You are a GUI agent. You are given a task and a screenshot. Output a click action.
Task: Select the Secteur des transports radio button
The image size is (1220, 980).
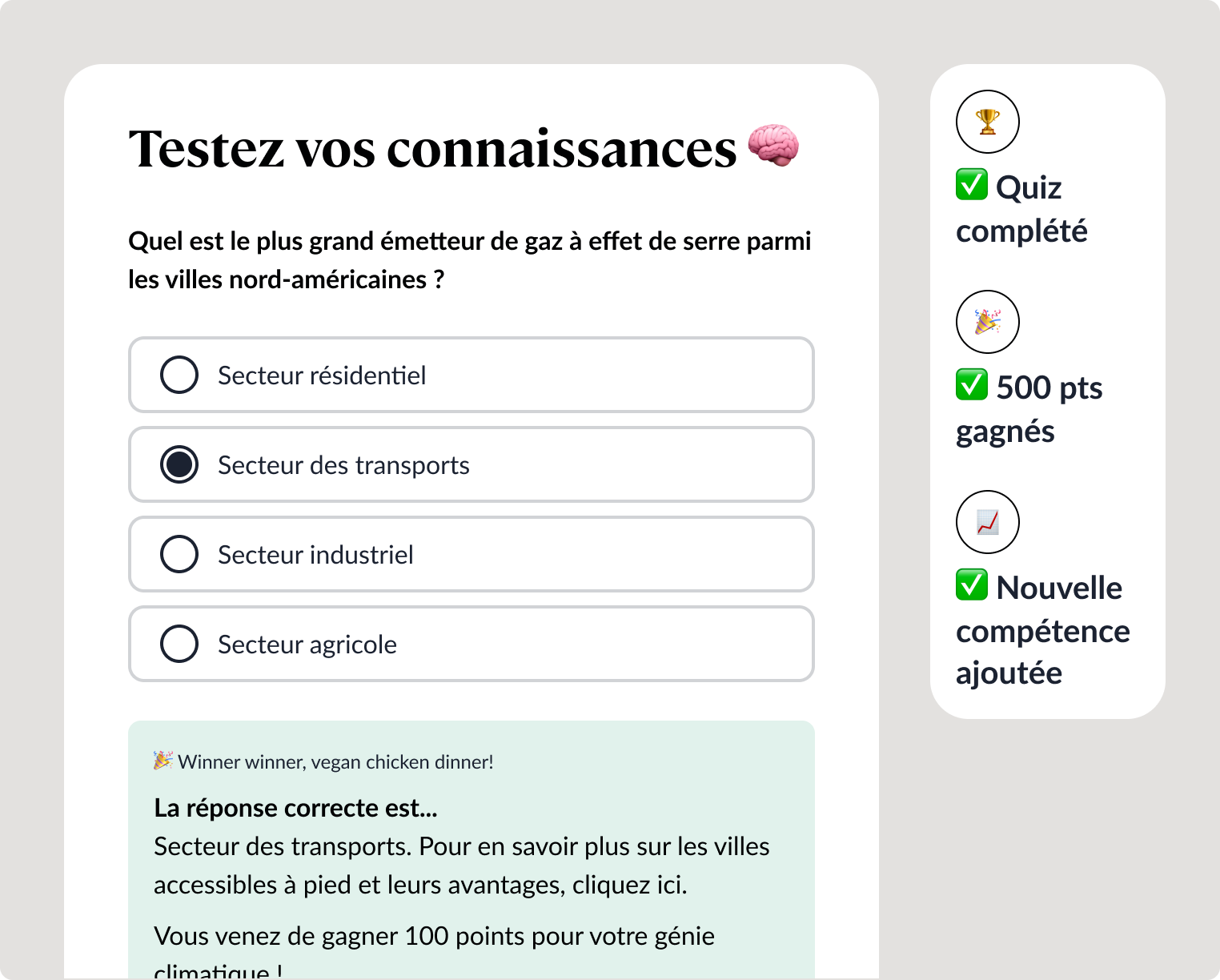point(179,464)
